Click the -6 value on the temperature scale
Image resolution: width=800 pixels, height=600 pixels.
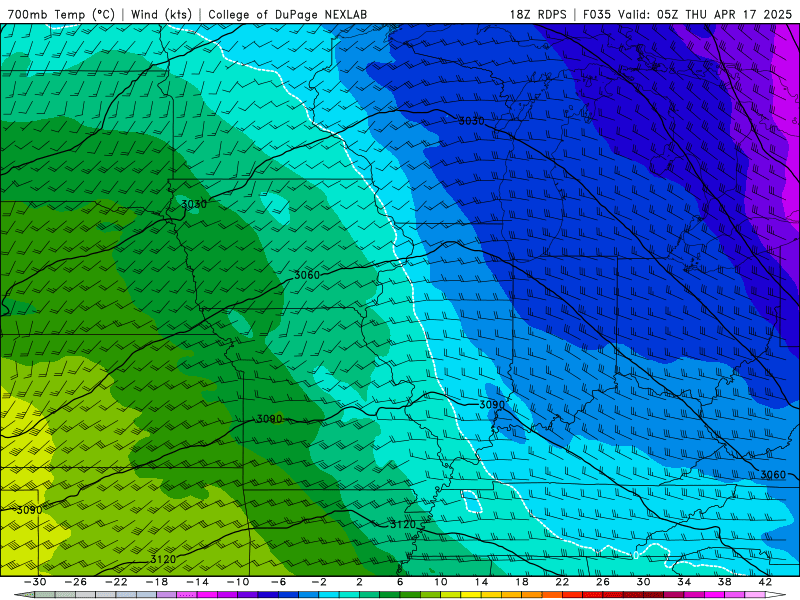[278, 582]
